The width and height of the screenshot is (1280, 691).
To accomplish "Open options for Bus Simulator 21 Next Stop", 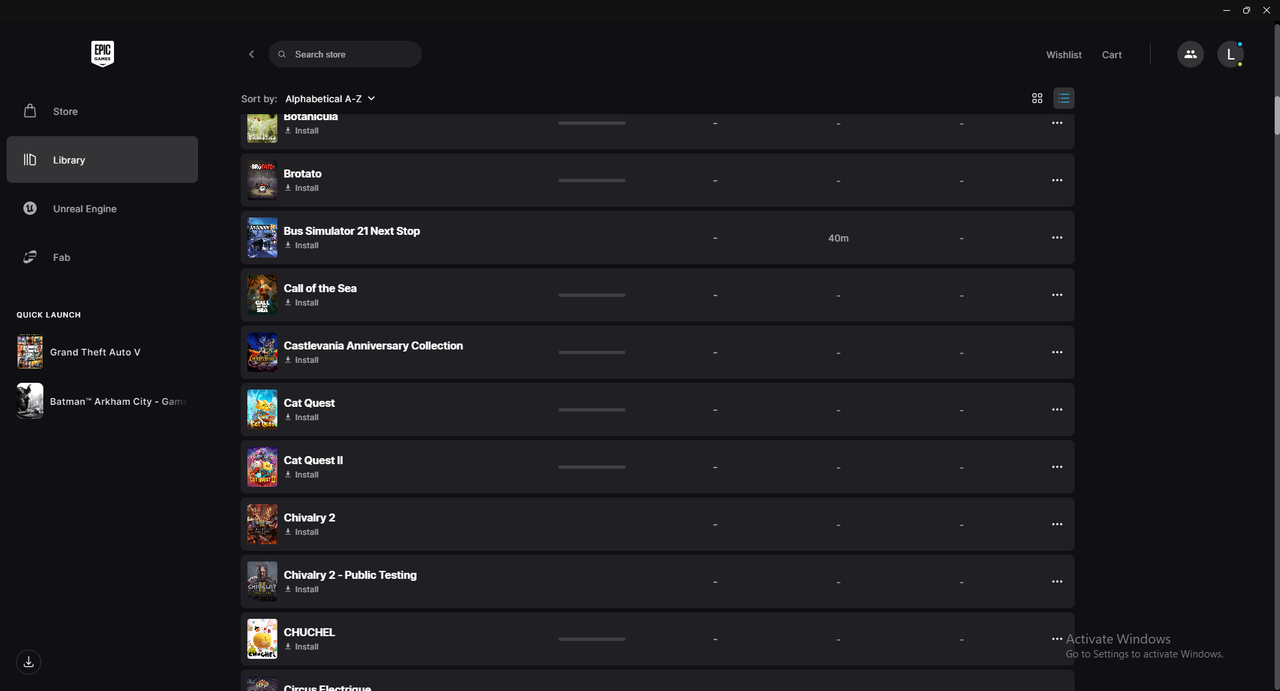I will 1057,238.
